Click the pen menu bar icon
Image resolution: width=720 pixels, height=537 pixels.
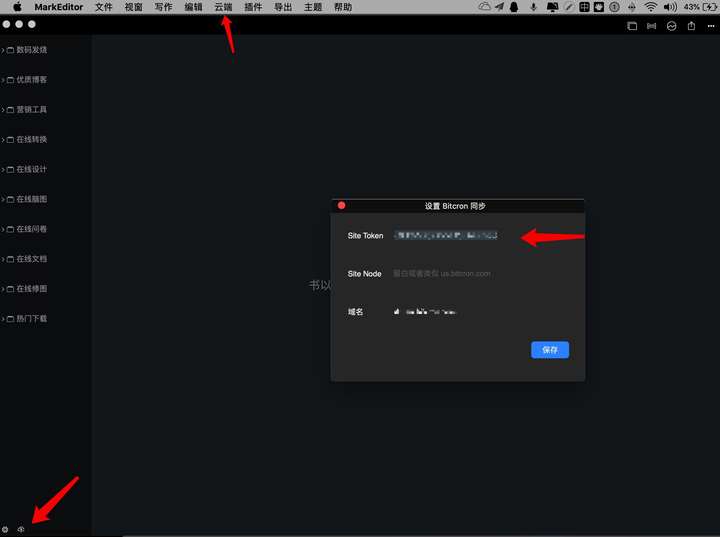(568, 7)
